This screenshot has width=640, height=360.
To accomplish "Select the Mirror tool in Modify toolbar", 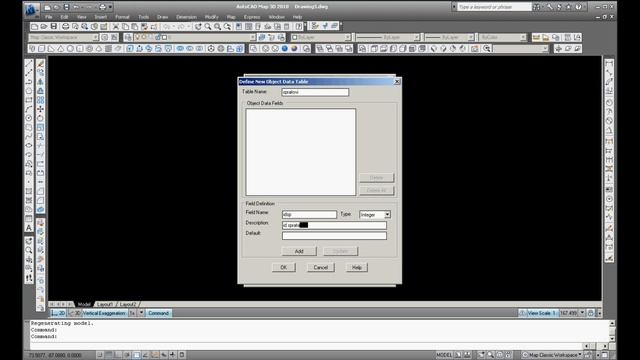I will pyautogui.click(x=40, y=82).
